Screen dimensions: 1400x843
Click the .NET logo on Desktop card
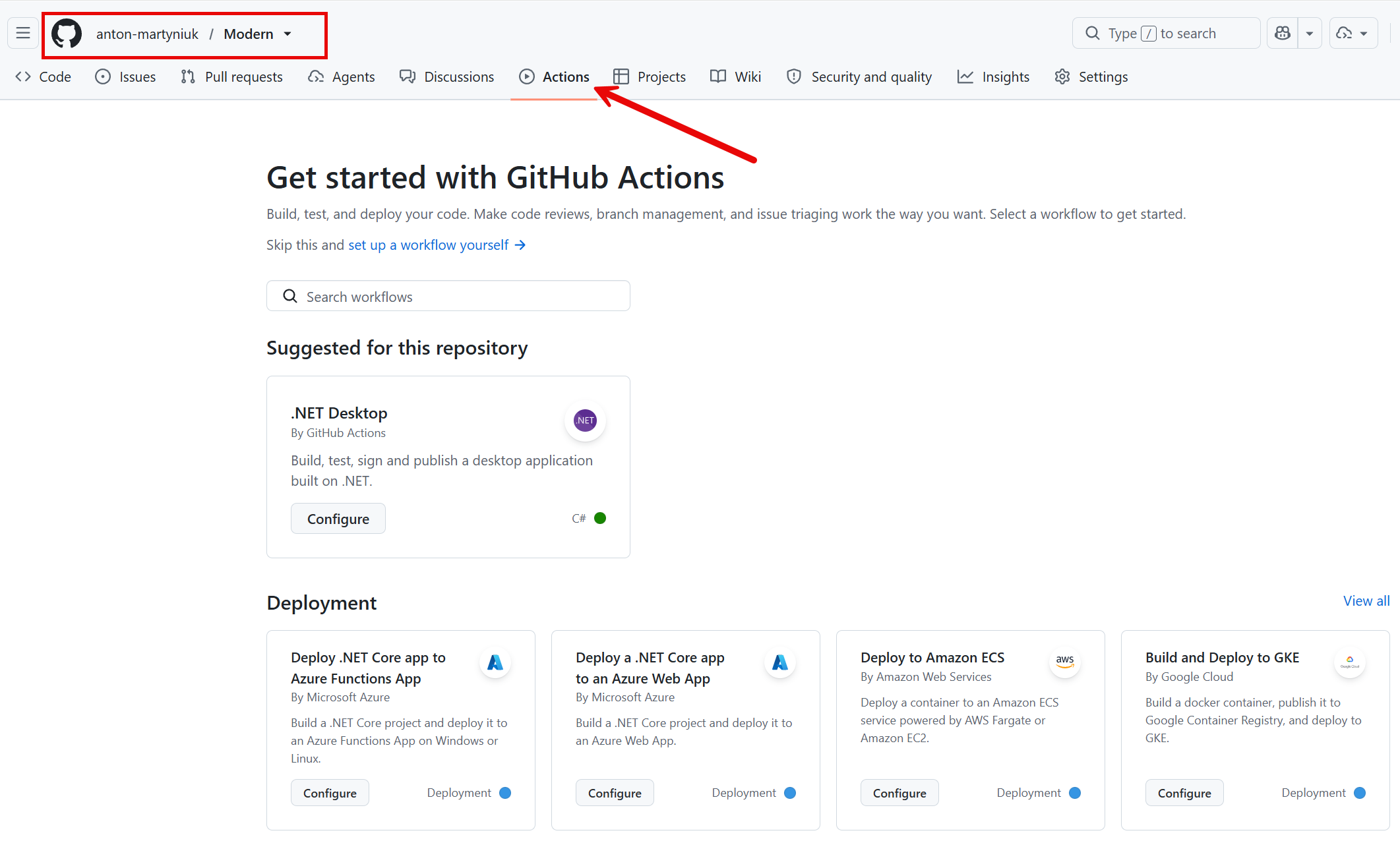(585, 421)
